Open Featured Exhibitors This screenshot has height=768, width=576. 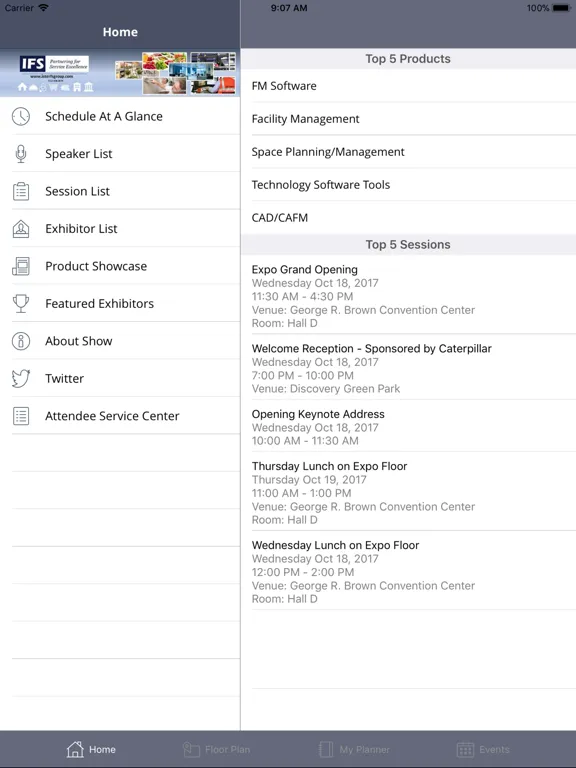(x=120, y=304)
